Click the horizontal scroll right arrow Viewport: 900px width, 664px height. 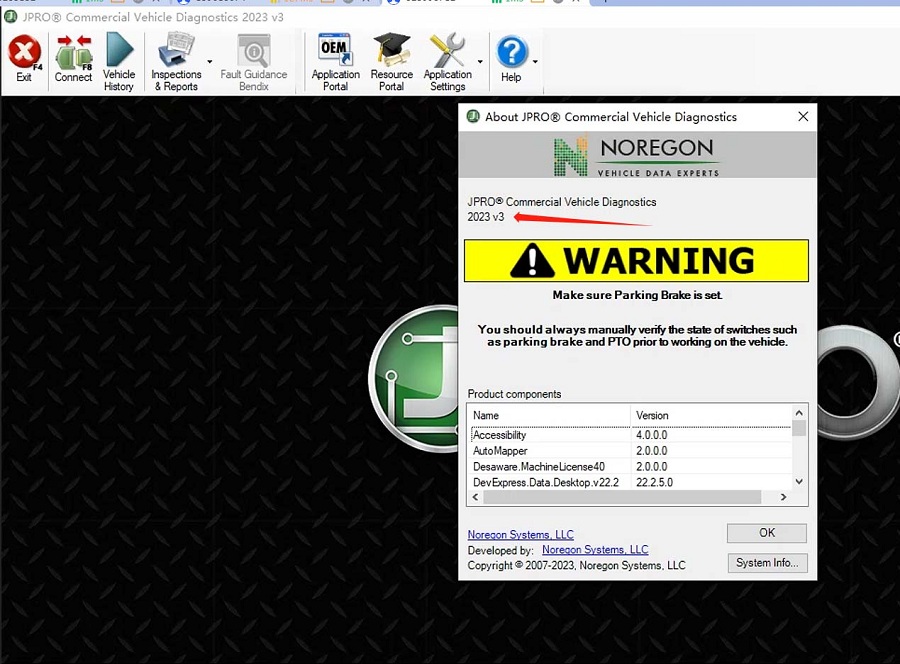(x=783, y=497)
